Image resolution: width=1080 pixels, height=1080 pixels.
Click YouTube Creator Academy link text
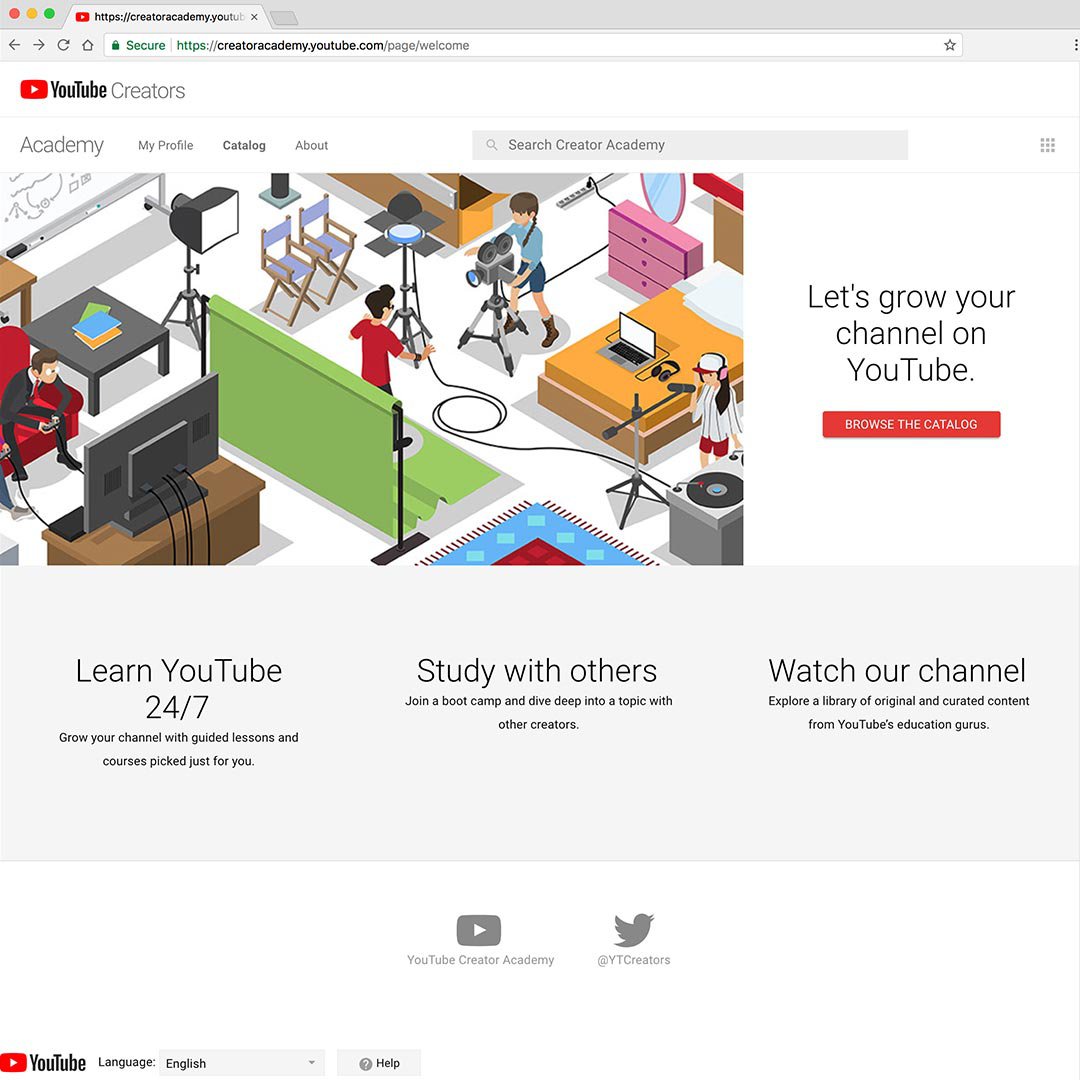tap(480, 959)
